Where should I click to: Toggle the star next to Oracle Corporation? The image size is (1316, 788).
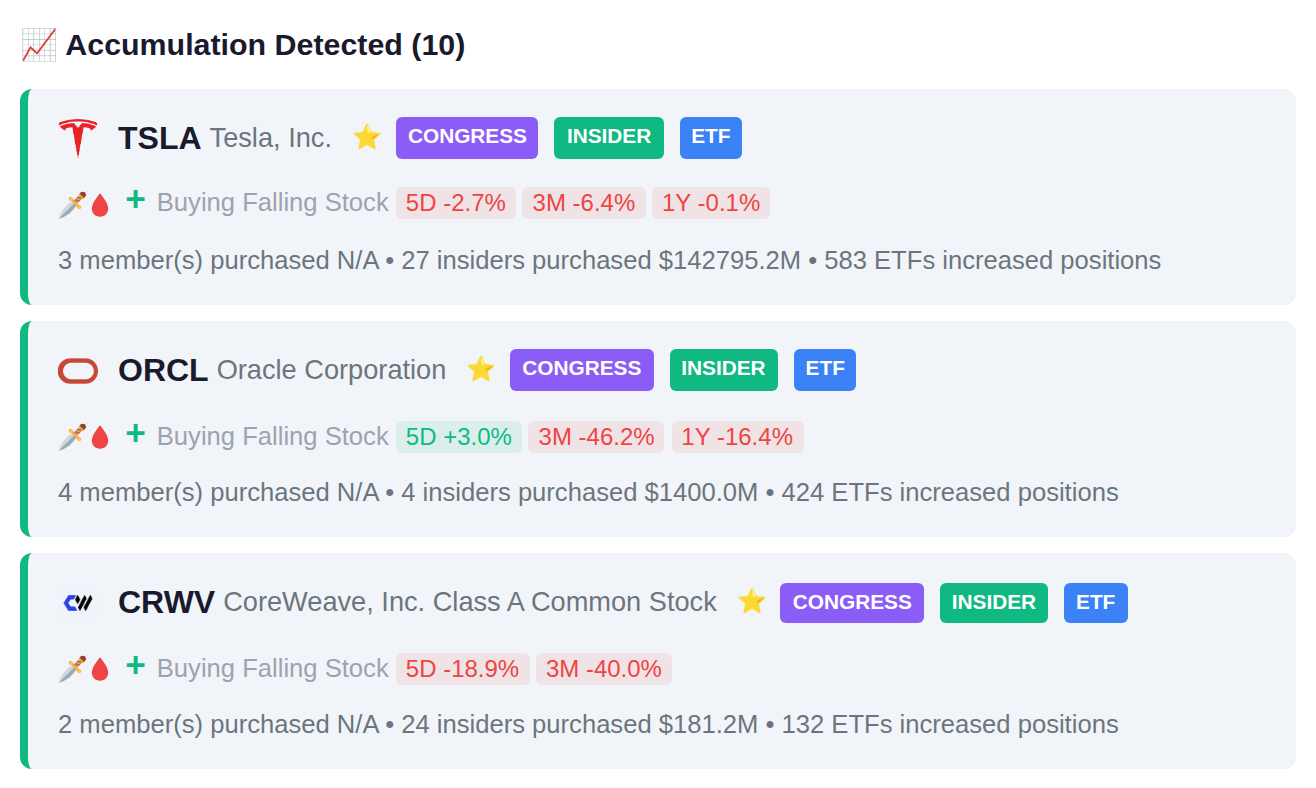481,369
